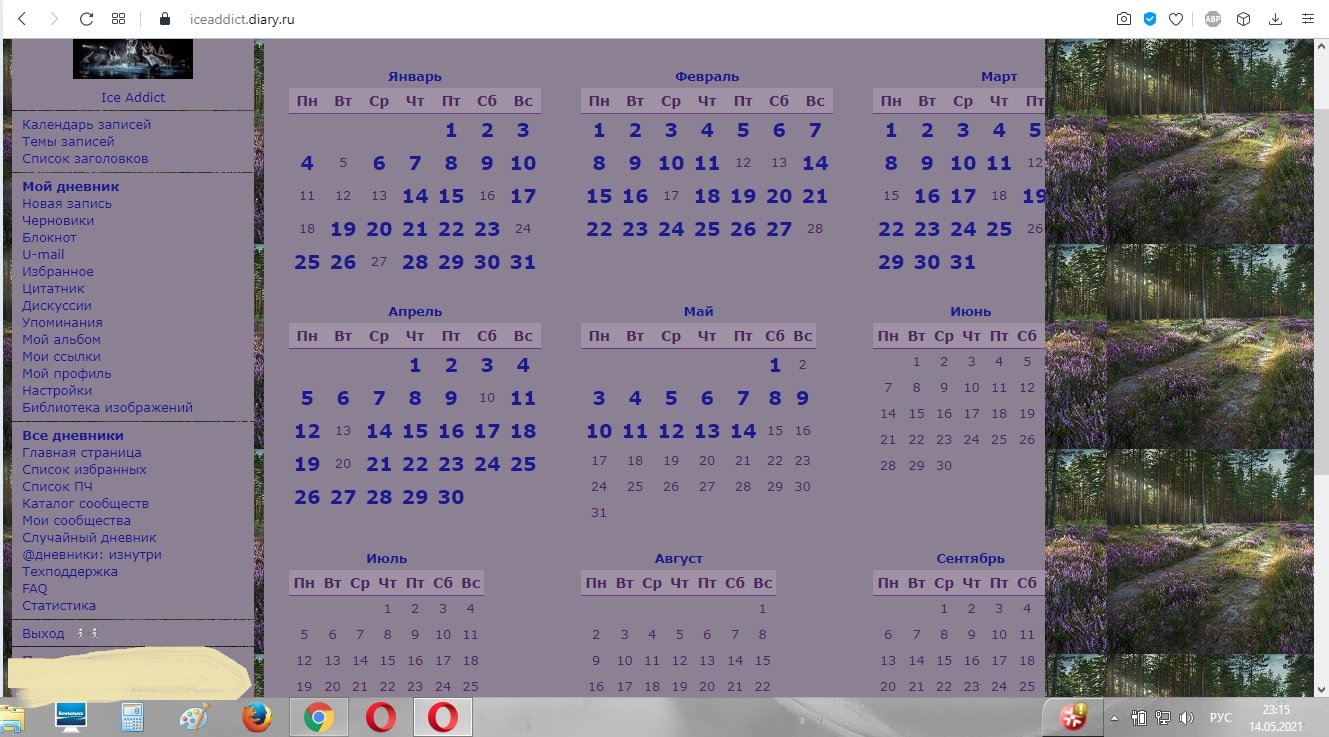Screen dimensions: 1329x737
Task: Switch input language РУС indicator
Action: click(1221, 718)
